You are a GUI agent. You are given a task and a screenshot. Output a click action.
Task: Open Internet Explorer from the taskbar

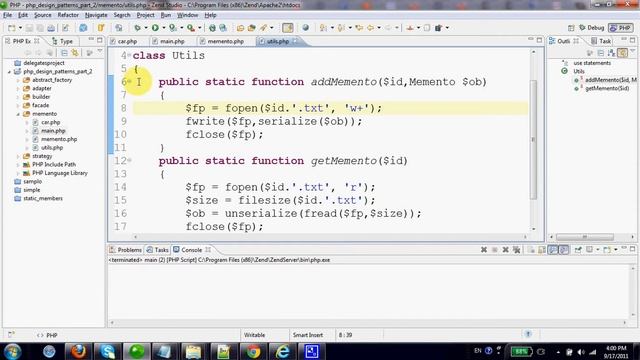pyautogui.click(x=282, y=351)
